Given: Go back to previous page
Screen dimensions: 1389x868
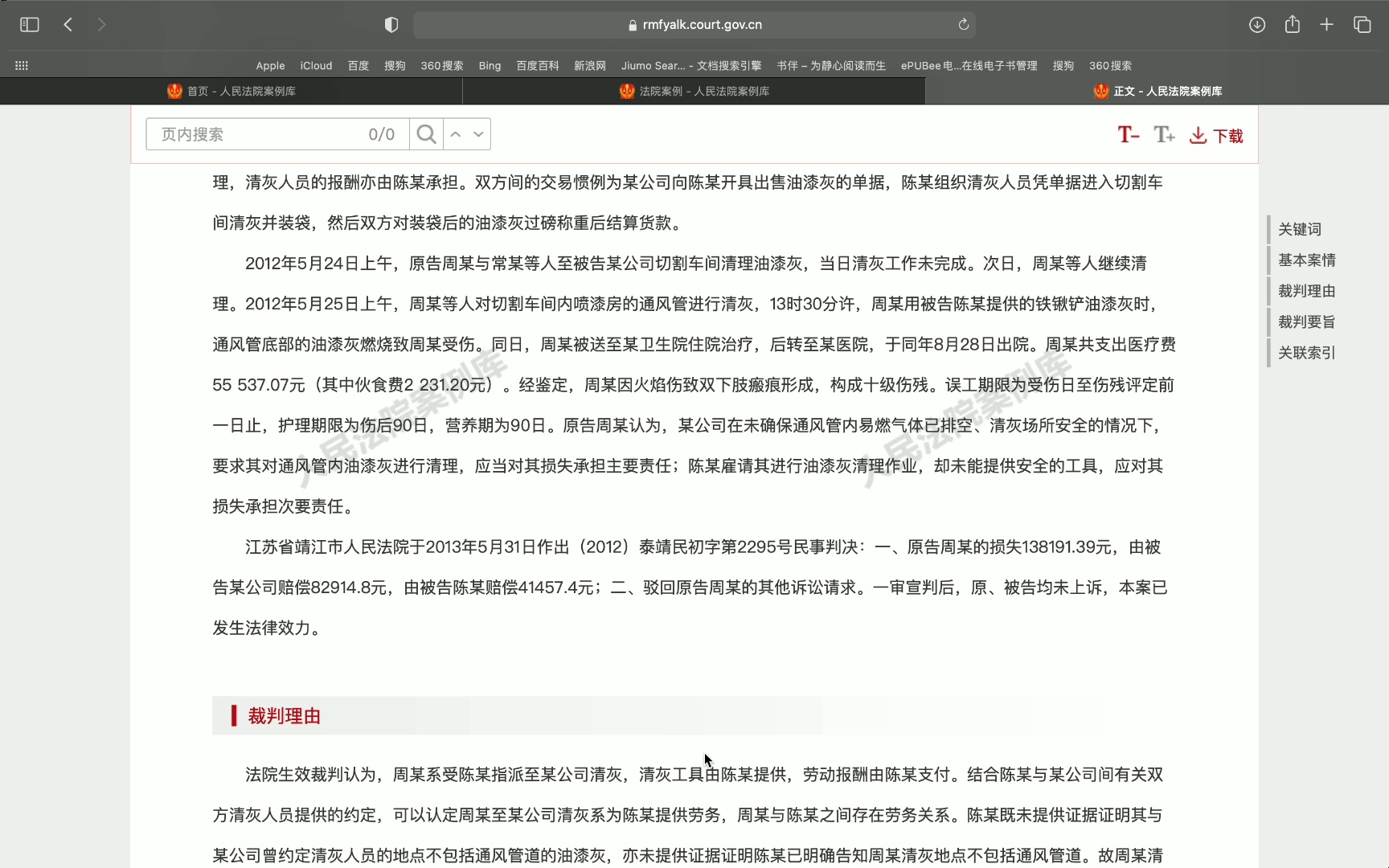Looking at the screenshot, I should [68, 25].
